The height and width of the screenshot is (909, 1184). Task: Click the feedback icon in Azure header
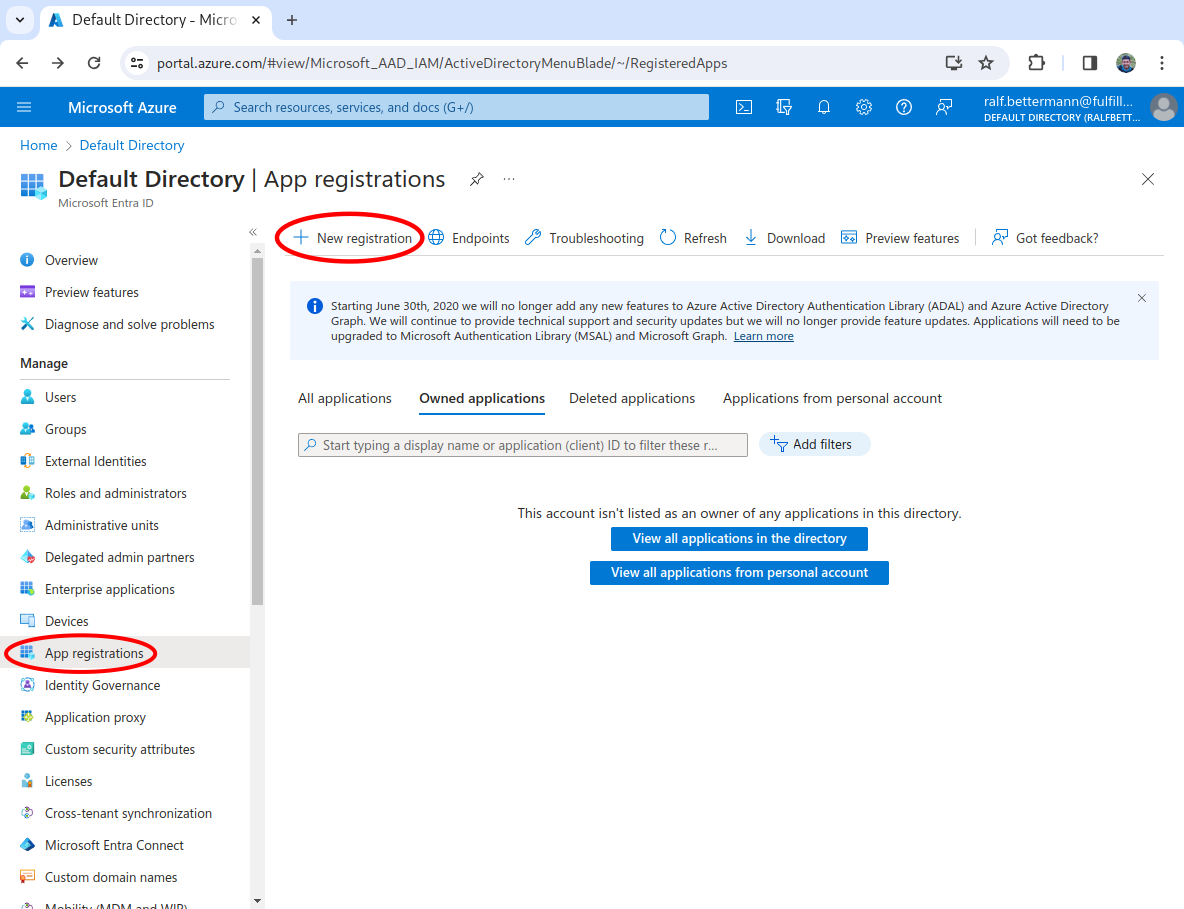944,107
